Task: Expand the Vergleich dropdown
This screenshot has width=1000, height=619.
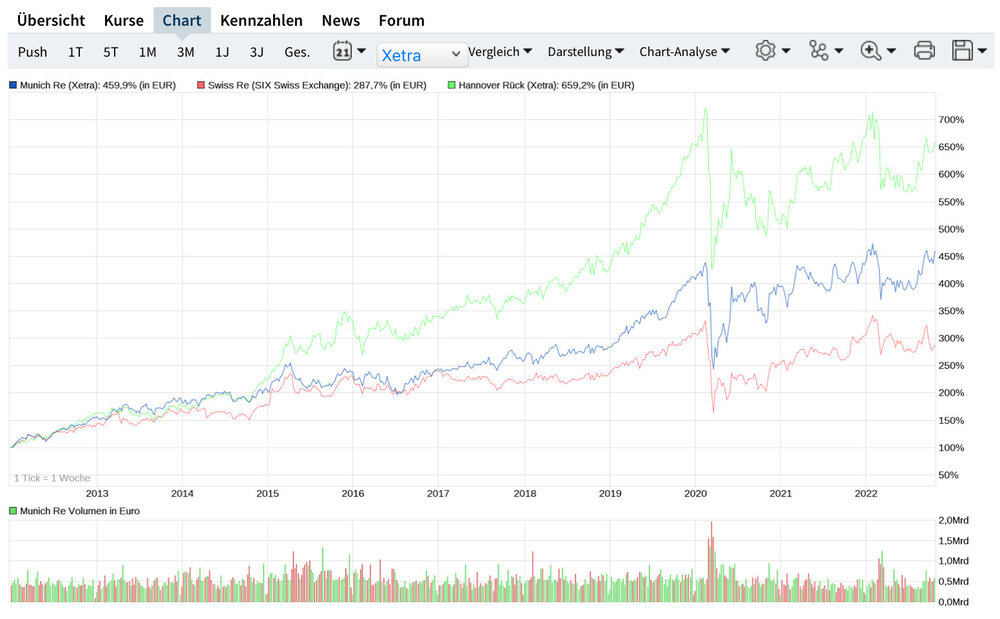Action: tap(500, 51)
